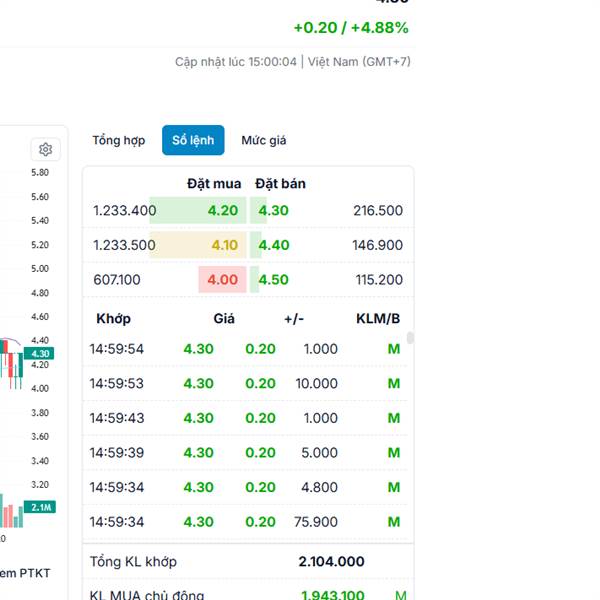Select the trade row at 14:59:39
Image resolution: width=600 pixels, height=600 pixels.
click(245, 453)
